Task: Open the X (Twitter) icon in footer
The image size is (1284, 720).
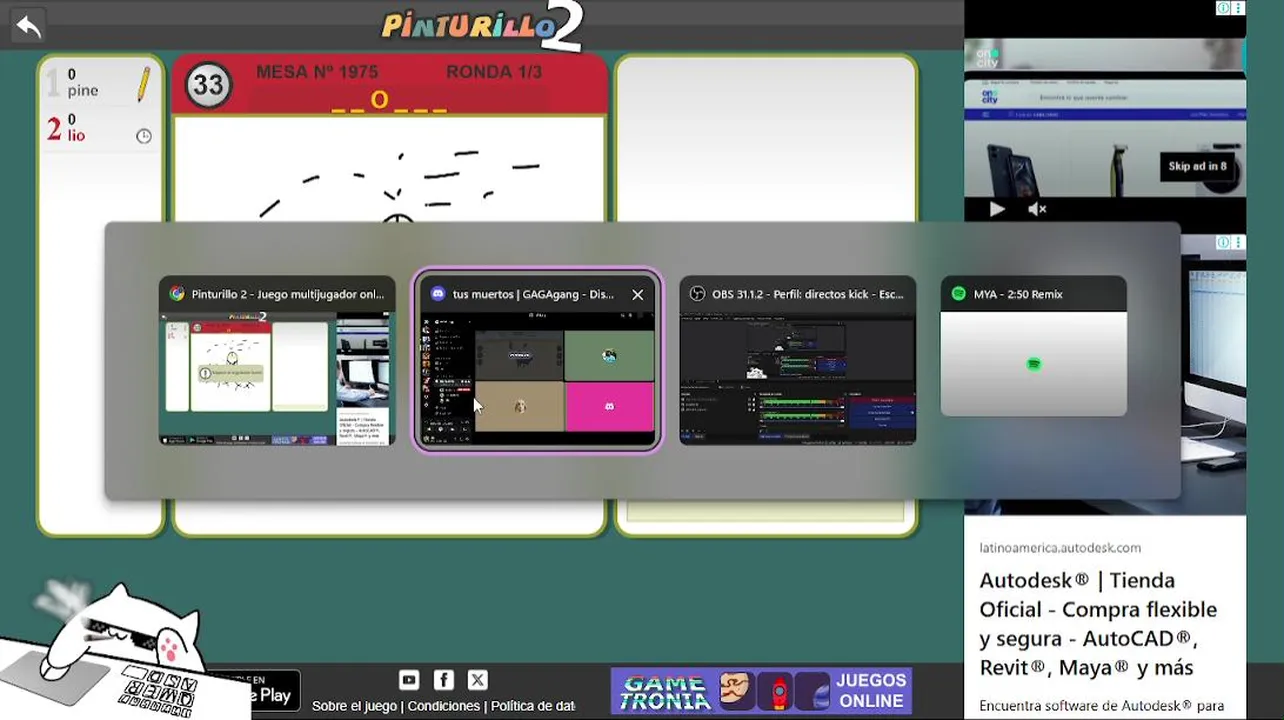Action: [x=478, y=680]
